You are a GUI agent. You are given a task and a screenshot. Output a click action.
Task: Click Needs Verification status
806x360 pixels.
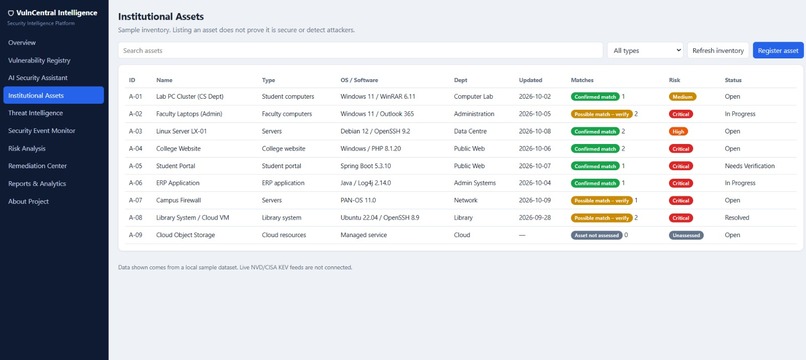pos(749,166)
